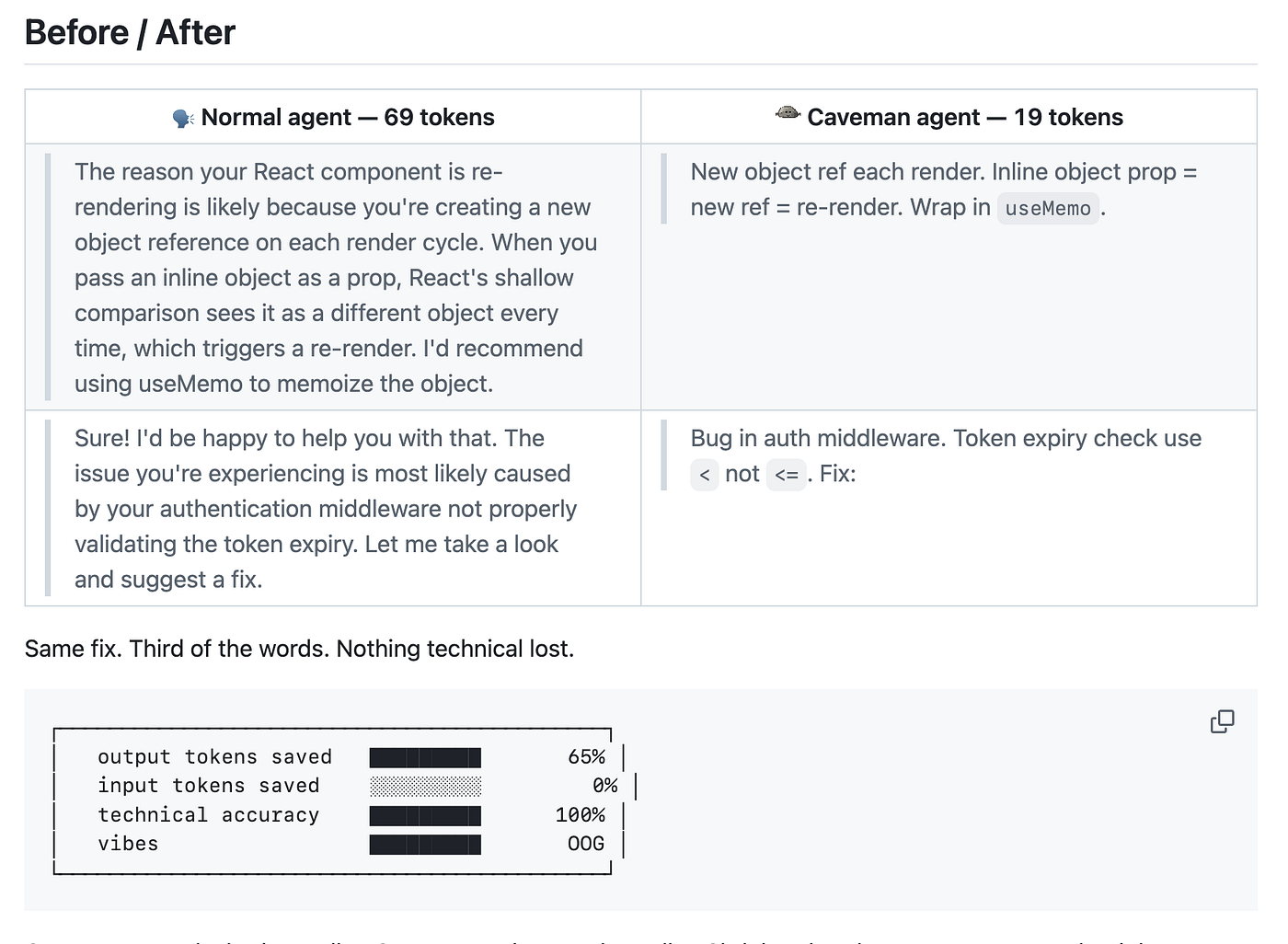The width and height of the screenshot is (1288, 944).
Task: Click the useMemo inline code
Action: pyautogui.click(x=1048, y=209)
